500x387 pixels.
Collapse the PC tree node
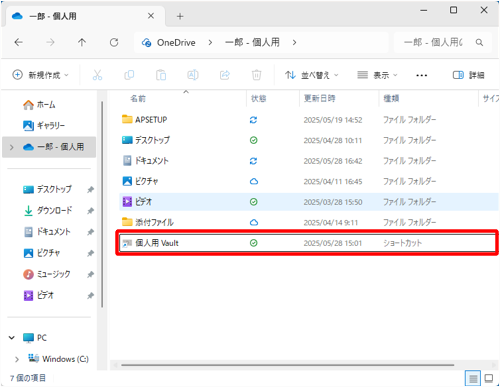[x=12, y=338]
